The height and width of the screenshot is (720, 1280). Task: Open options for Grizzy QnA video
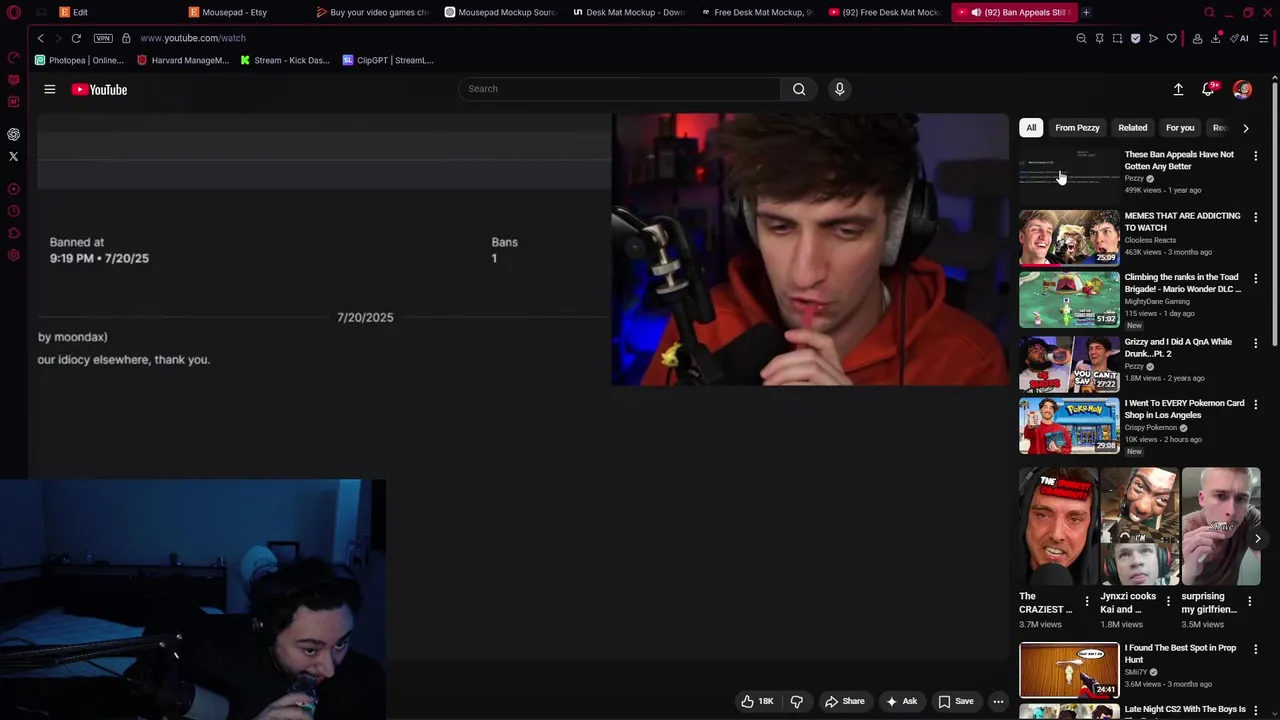tap(1255, 343)
